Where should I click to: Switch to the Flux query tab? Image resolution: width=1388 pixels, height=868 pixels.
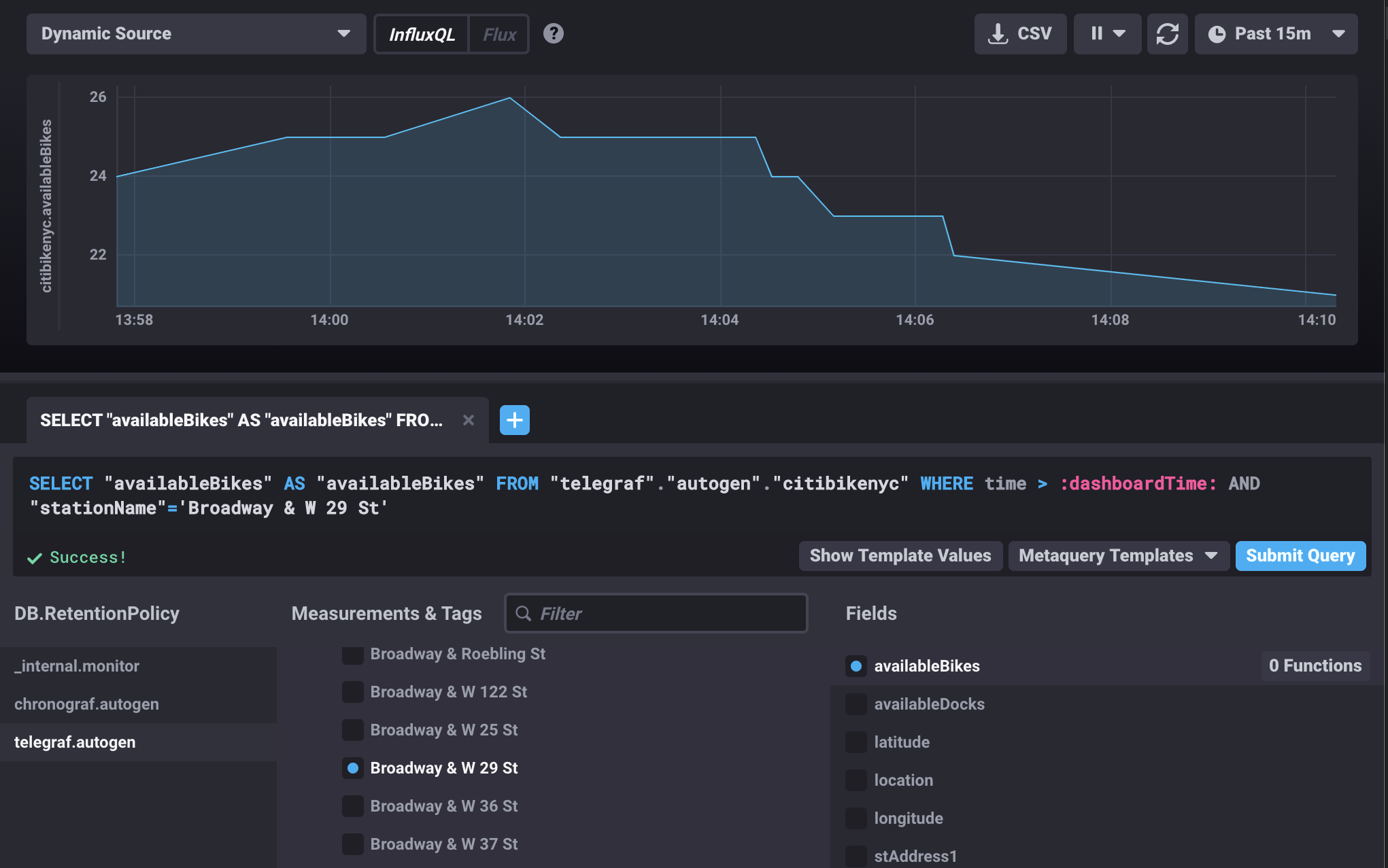(499, 34)
